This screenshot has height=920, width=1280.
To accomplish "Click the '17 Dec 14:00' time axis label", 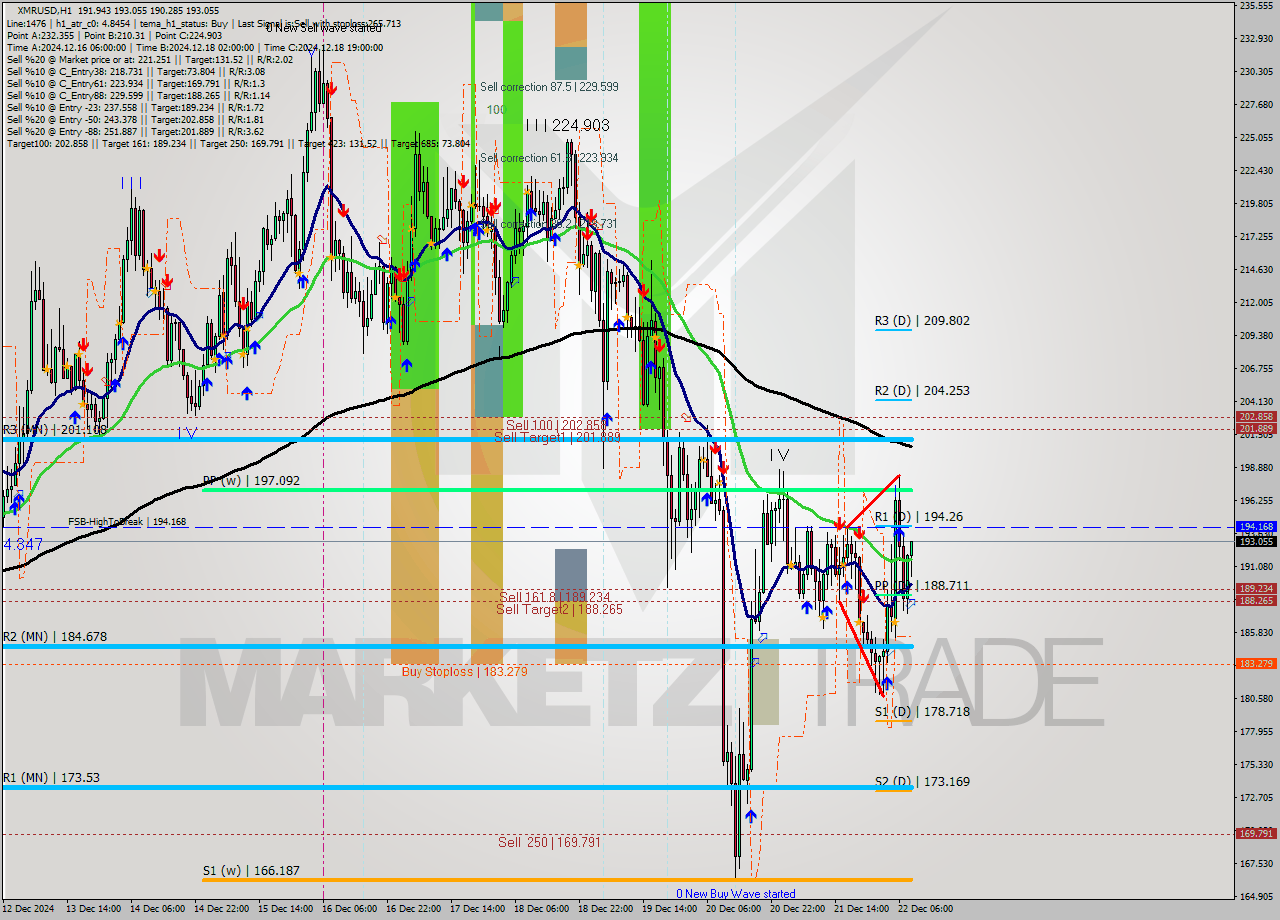I will tap(477, 909).
